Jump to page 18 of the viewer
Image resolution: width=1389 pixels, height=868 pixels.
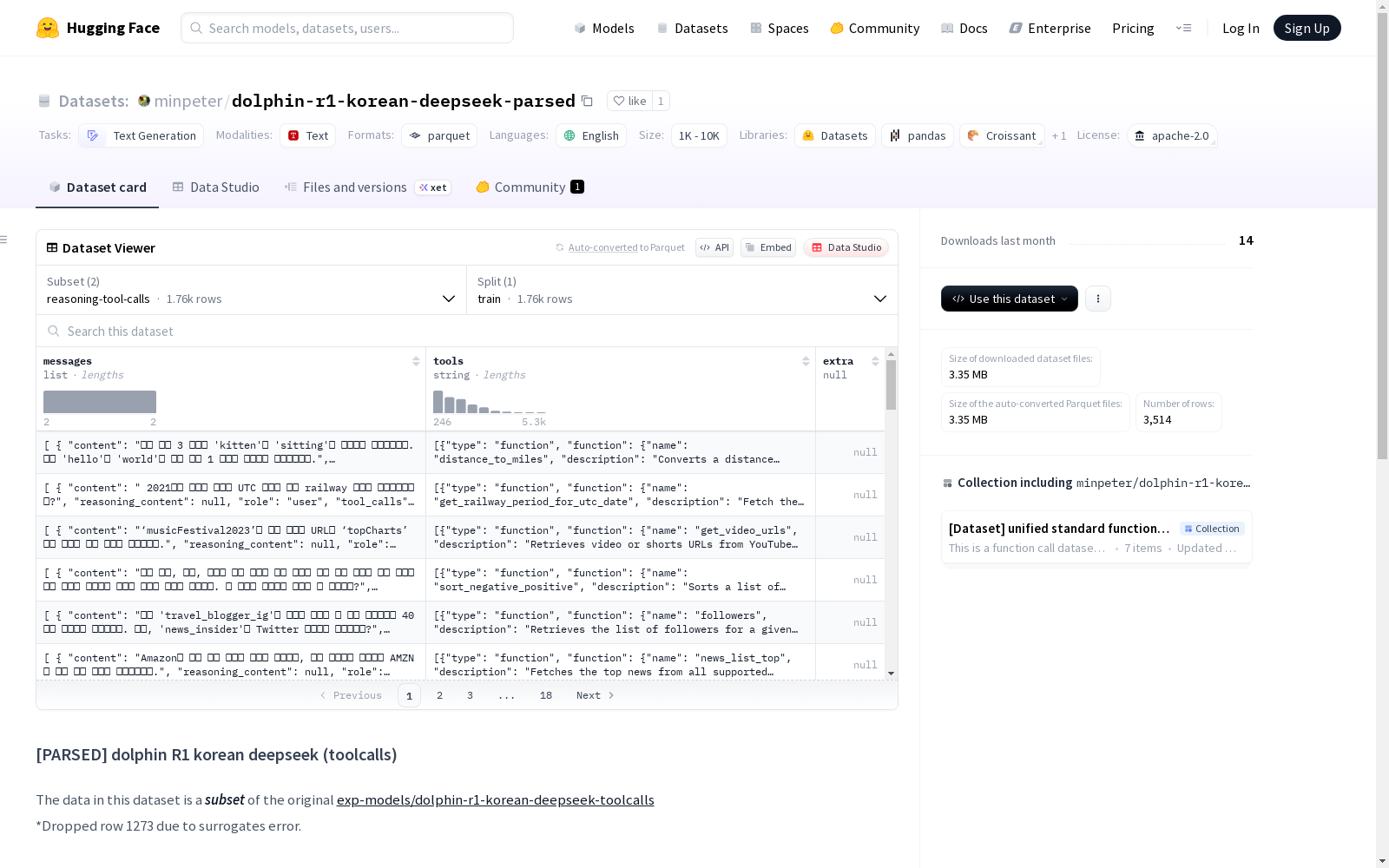coord(546,695)
